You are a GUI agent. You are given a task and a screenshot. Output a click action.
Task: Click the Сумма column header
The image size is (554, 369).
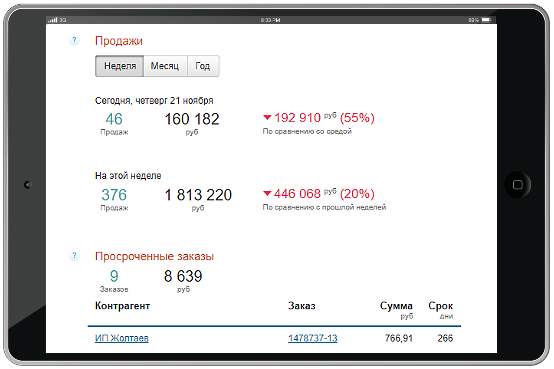coord(396,306)
